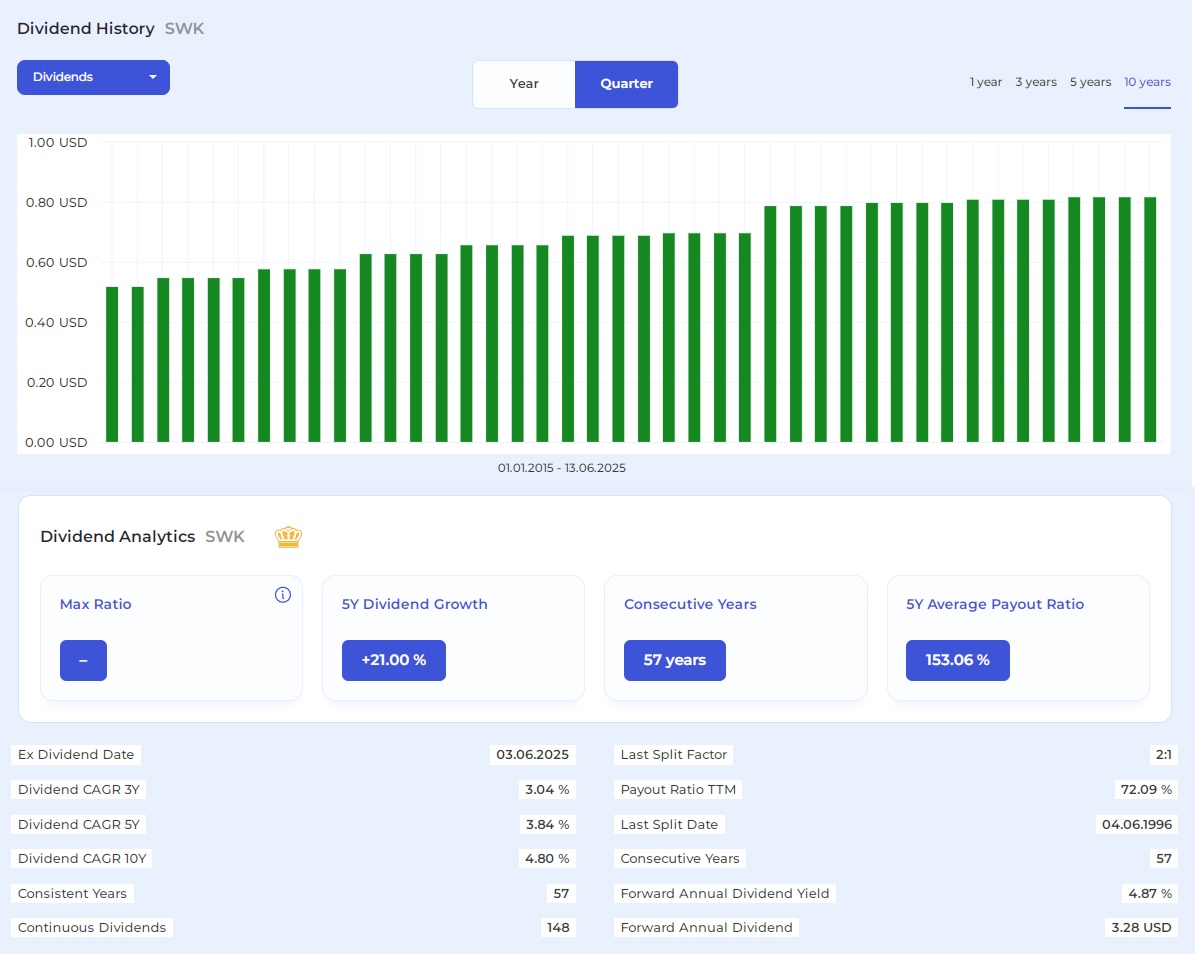Viewport: 1200px width, 954px height.
Task: Click the Consistent Years label
Action: [x=72, y=893]
